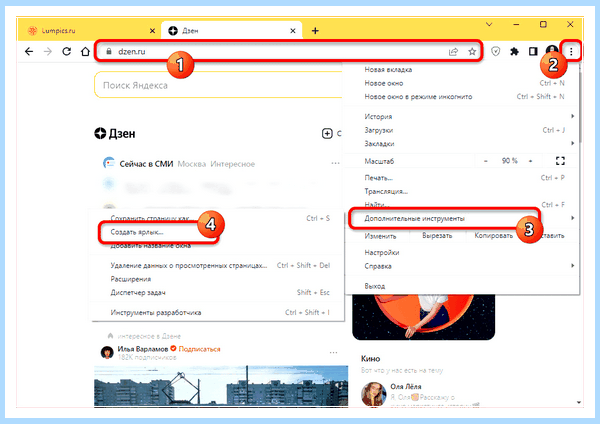Viewport: 600px width, 424px height.
Task: Click the forward navigation arrow
Action: tap(48, 51)
